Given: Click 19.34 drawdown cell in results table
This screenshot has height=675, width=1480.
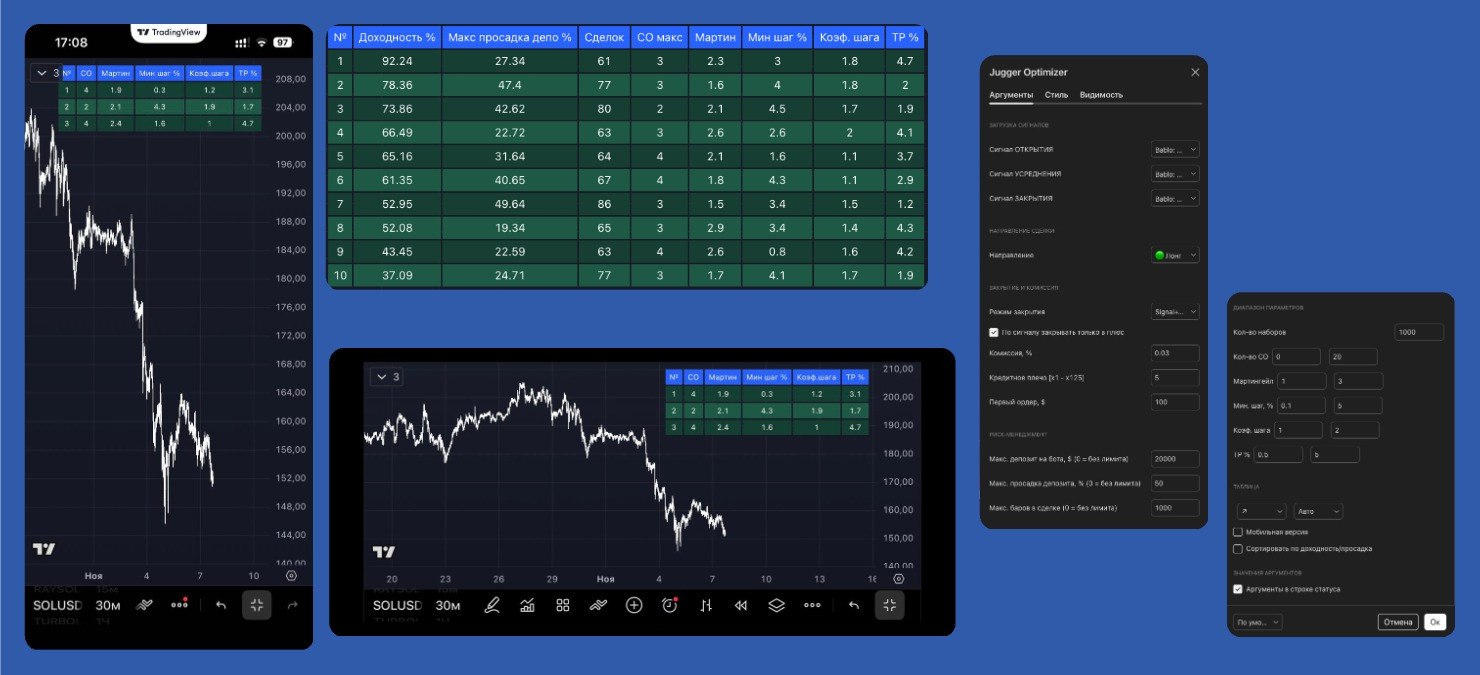Looking at the screenshot, I should [509, 228].
